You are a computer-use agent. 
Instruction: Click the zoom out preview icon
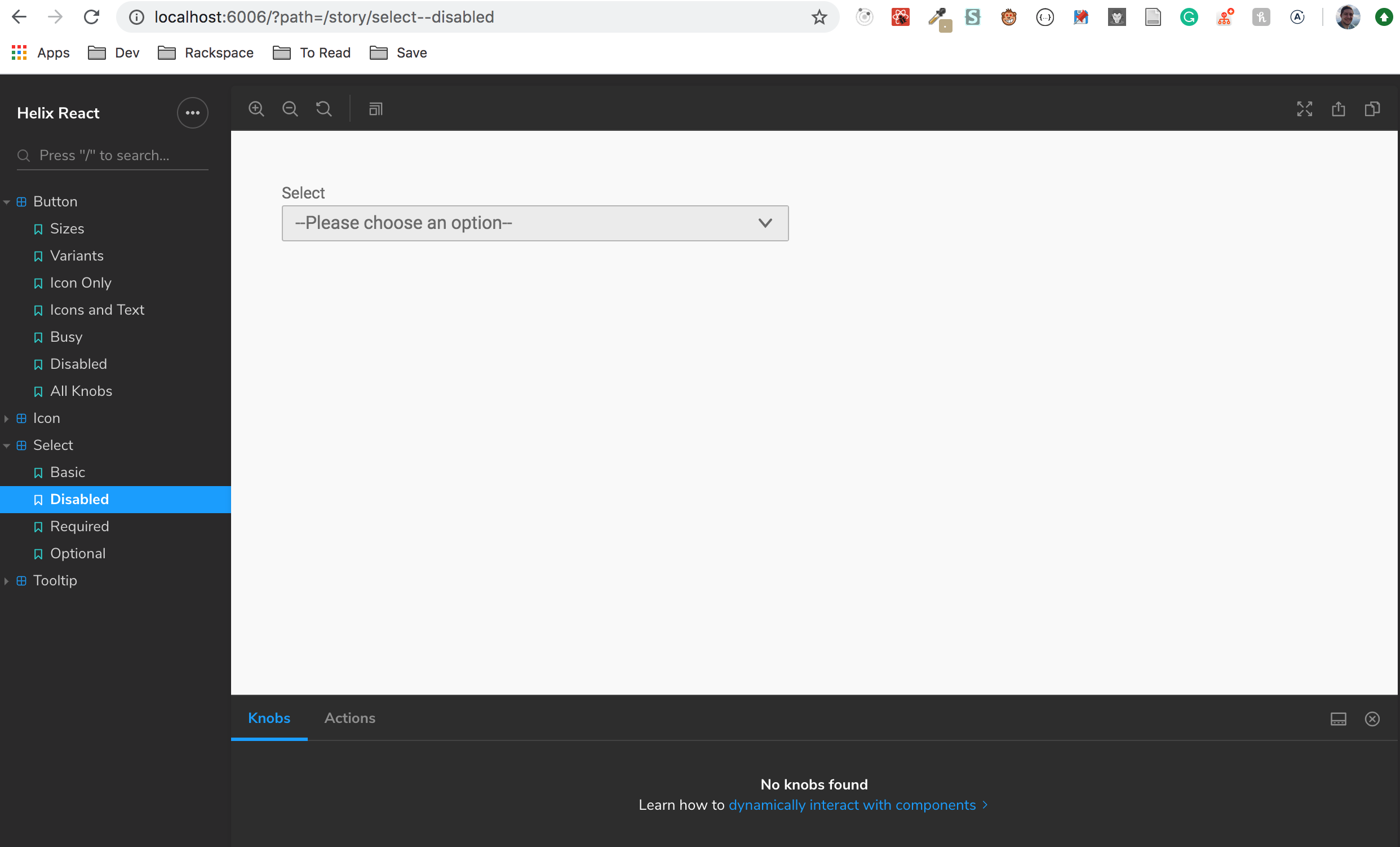(290, 109)
